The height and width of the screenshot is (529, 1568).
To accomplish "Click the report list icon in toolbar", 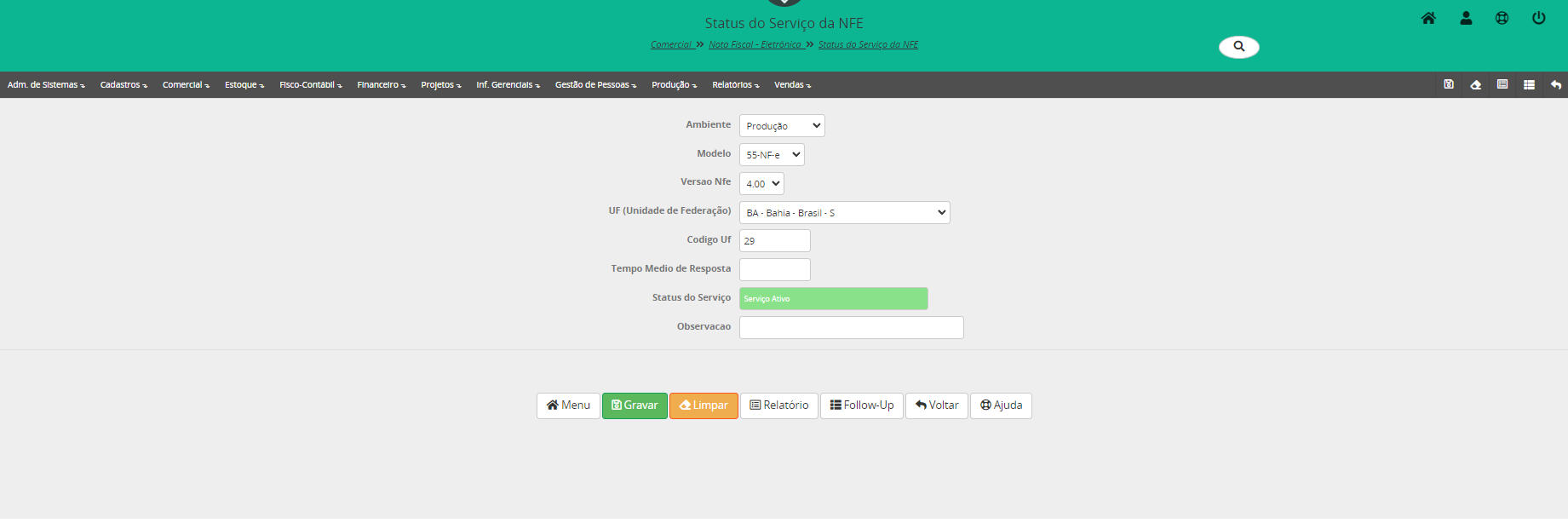I will point(1502,84).
